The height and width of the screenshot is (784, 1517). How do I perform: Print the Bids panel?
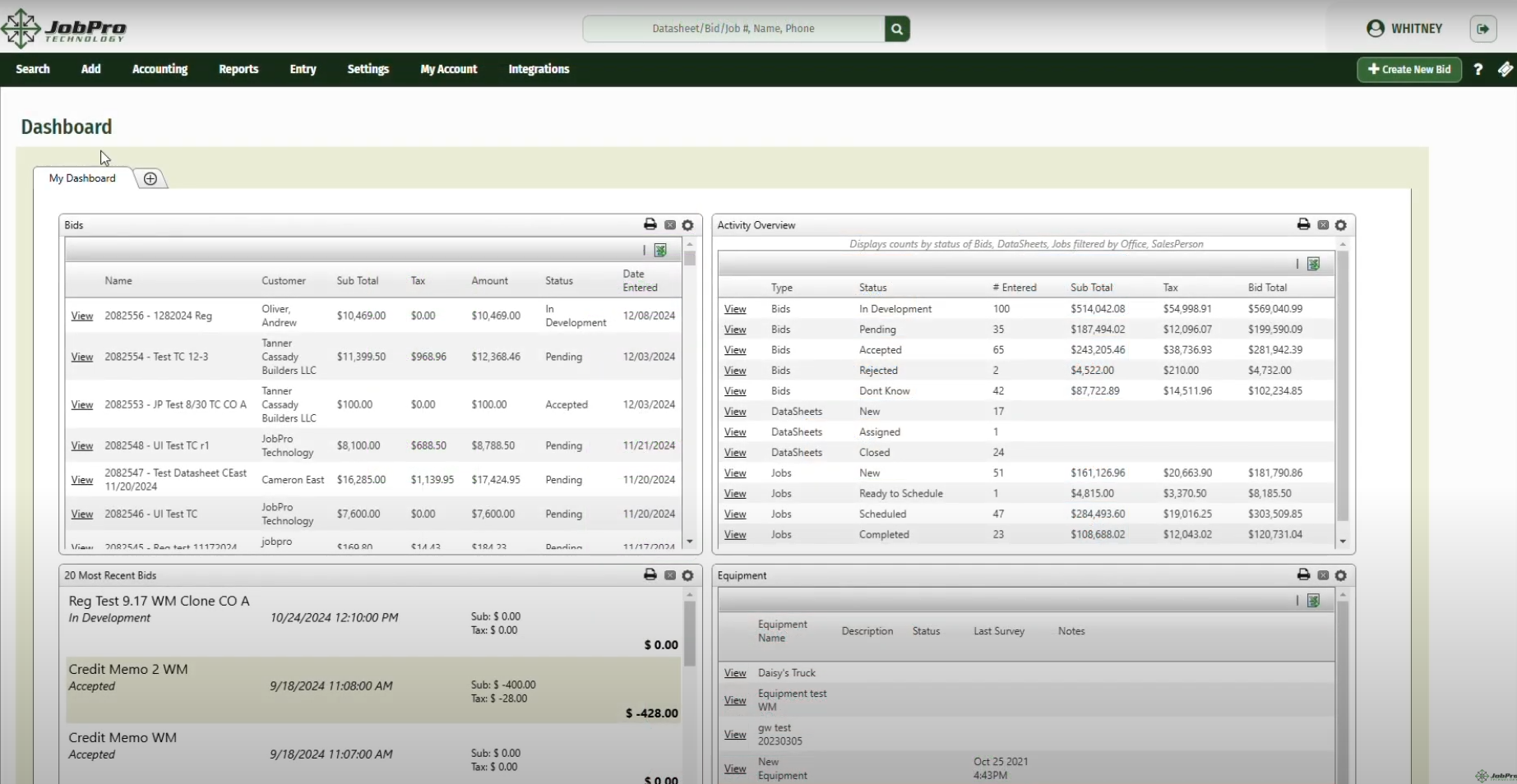650,224
